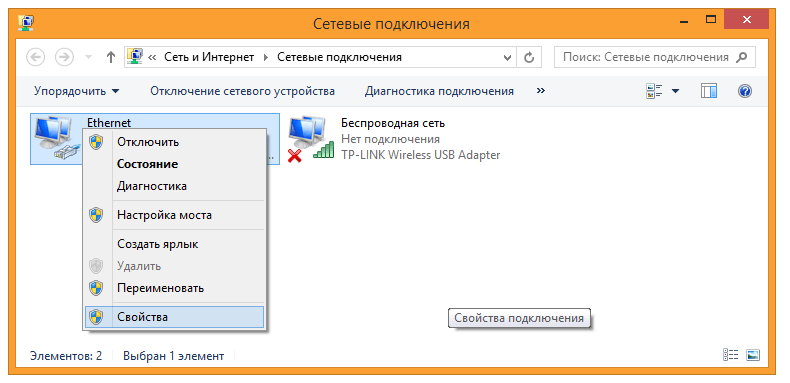Expand change view options arrow

click(675, 91)
